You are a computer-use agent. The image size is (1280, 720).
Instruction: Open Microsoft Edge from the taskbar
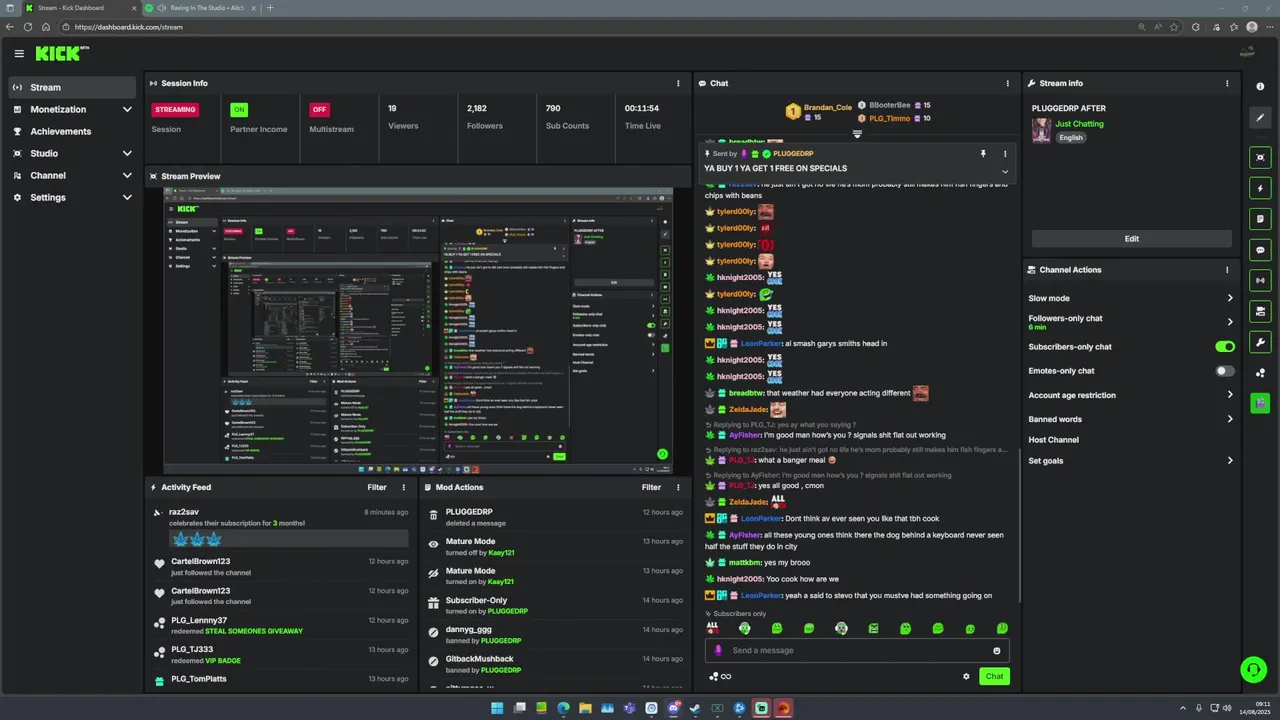(x=563, y=708)
